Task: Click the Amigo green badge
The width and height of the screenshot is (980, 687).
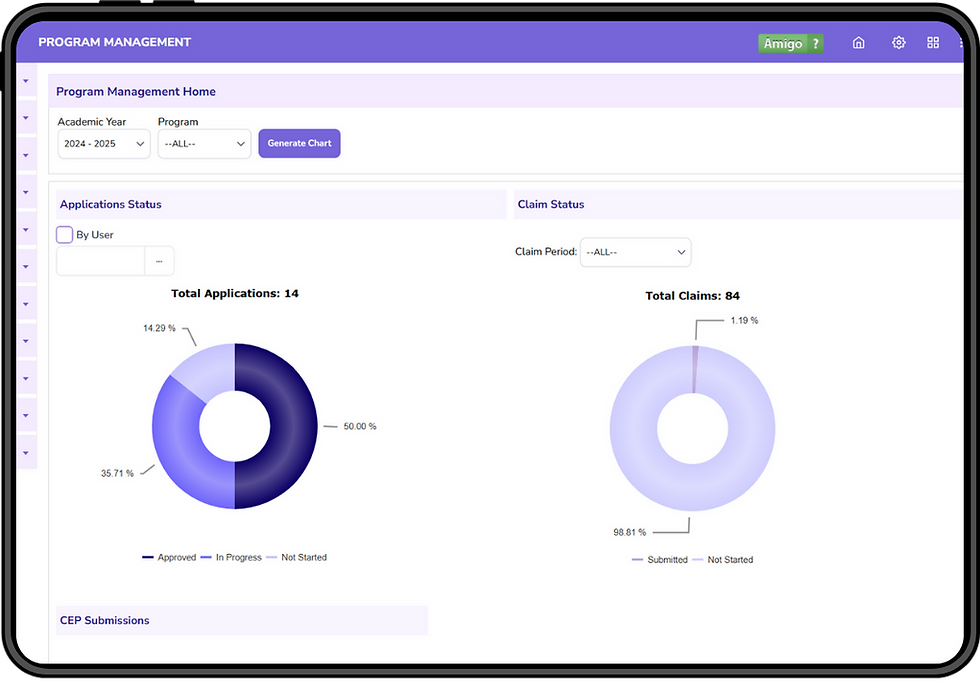Action: [x=783, y=43]
